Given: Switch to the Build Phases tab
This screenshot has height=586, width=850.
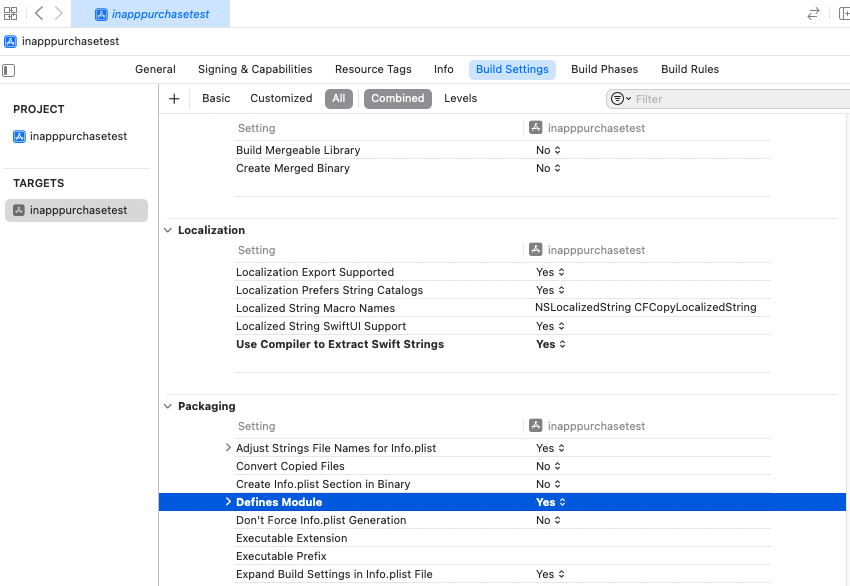Looking at the screenshot, I should [x=604, y=69].
